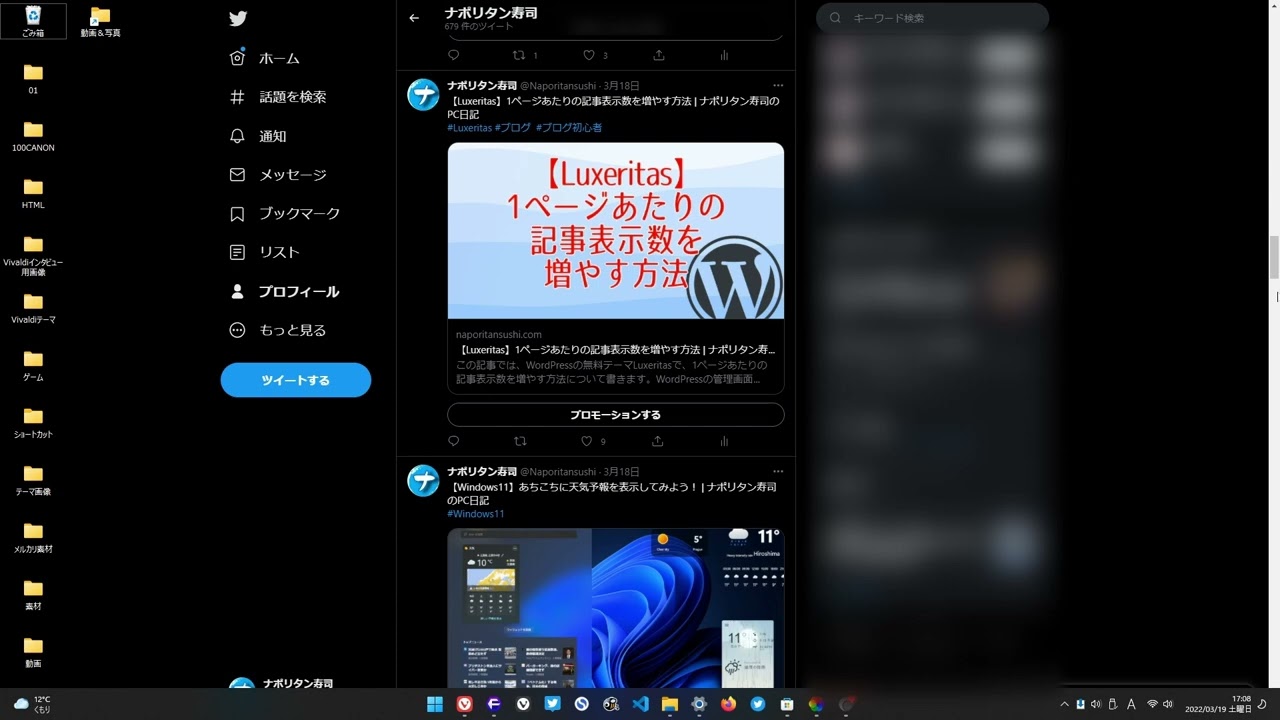Select the ゲーム desktop folder

[33, 365]
